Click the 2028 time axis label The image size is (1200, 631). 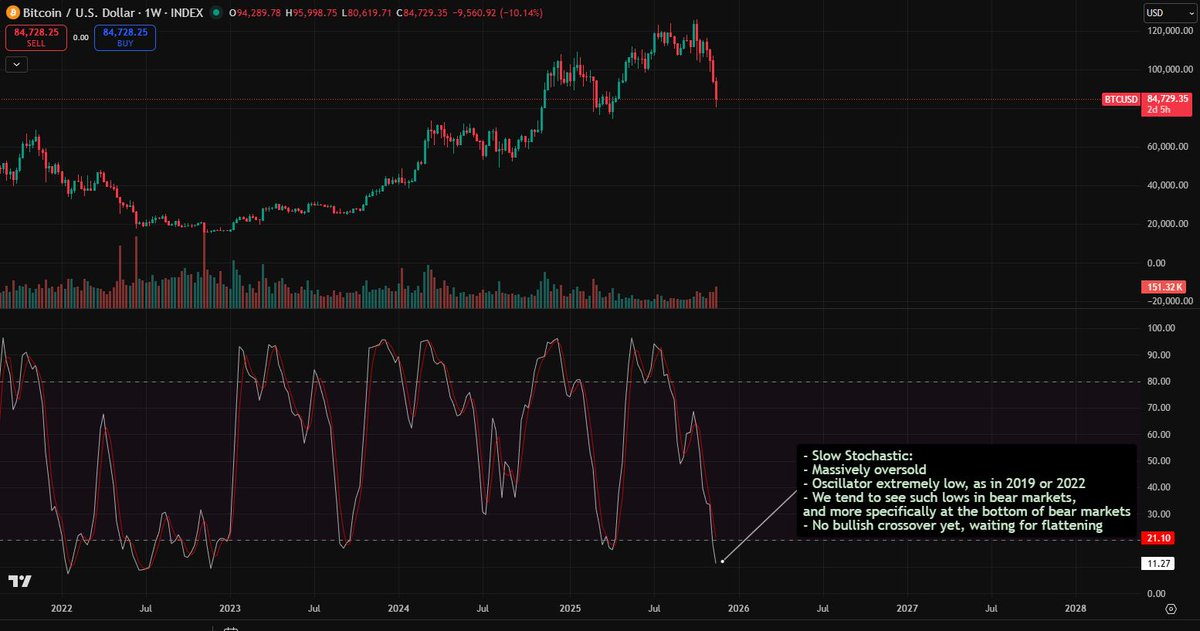[x=1076, y=607]
